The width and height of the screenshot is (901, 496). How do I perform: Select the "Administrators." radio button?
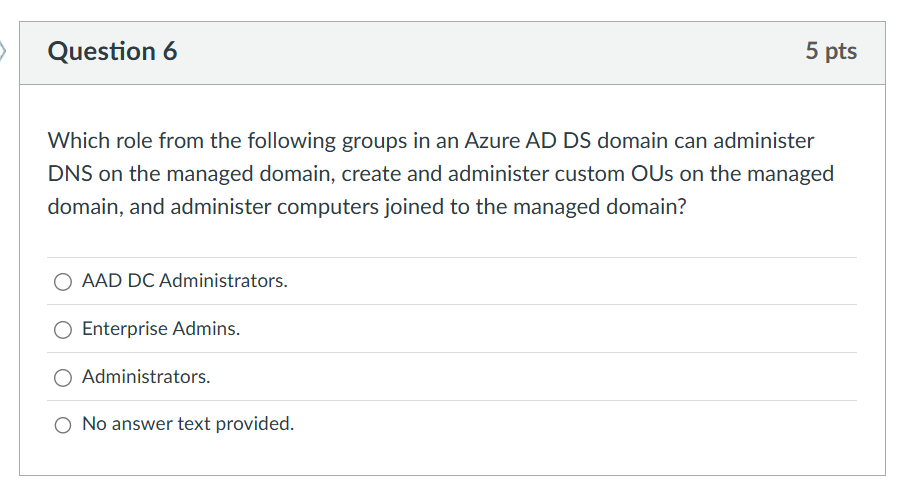(63, 377)
